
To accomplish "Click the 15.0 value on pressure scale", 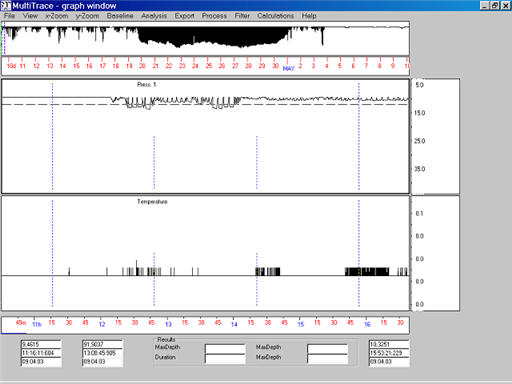I will click(x=420, y=113).
